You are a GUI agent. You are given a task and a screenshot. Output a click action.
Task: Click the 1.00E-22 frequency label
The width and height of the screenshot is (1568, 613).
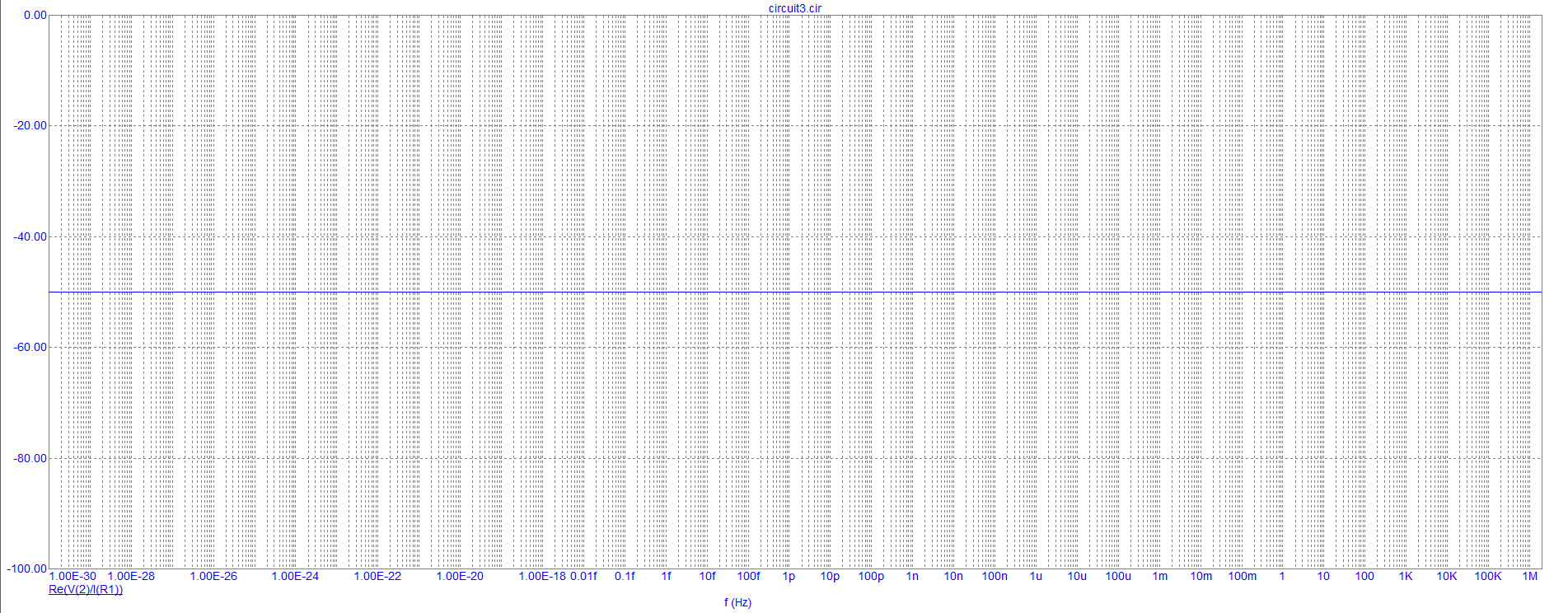click(x=377, y=576)
